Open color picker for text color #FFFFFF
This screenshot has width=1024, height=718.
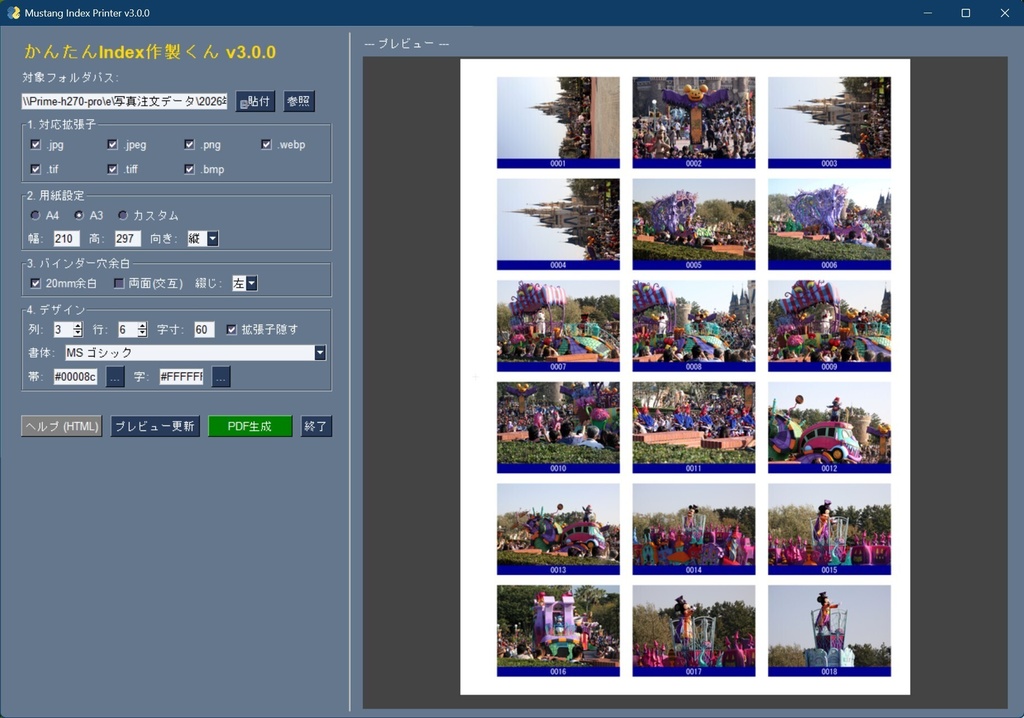pyautogui.click(x=221, y=377)
